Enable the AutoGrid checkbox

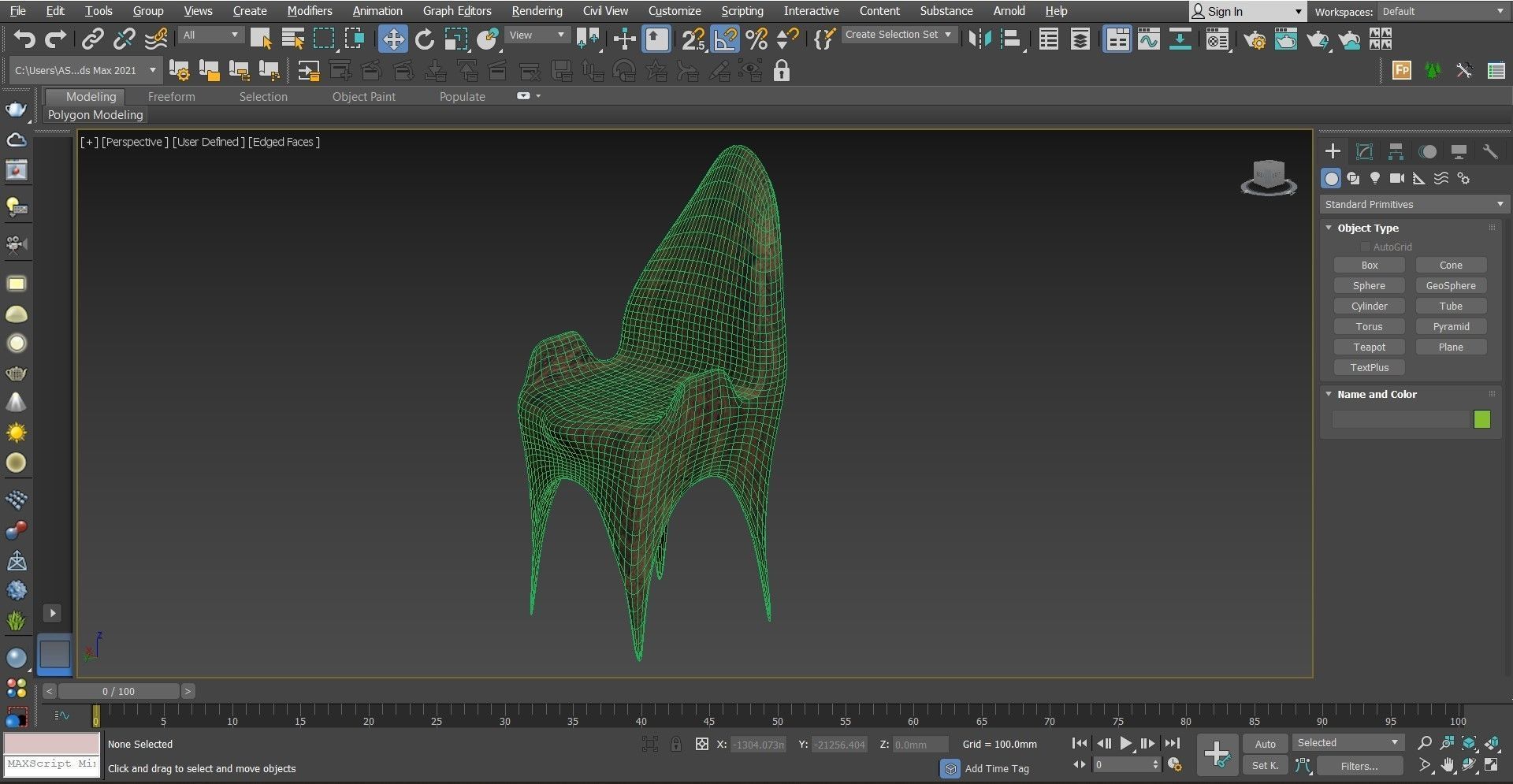click(x=1366, y=247)
